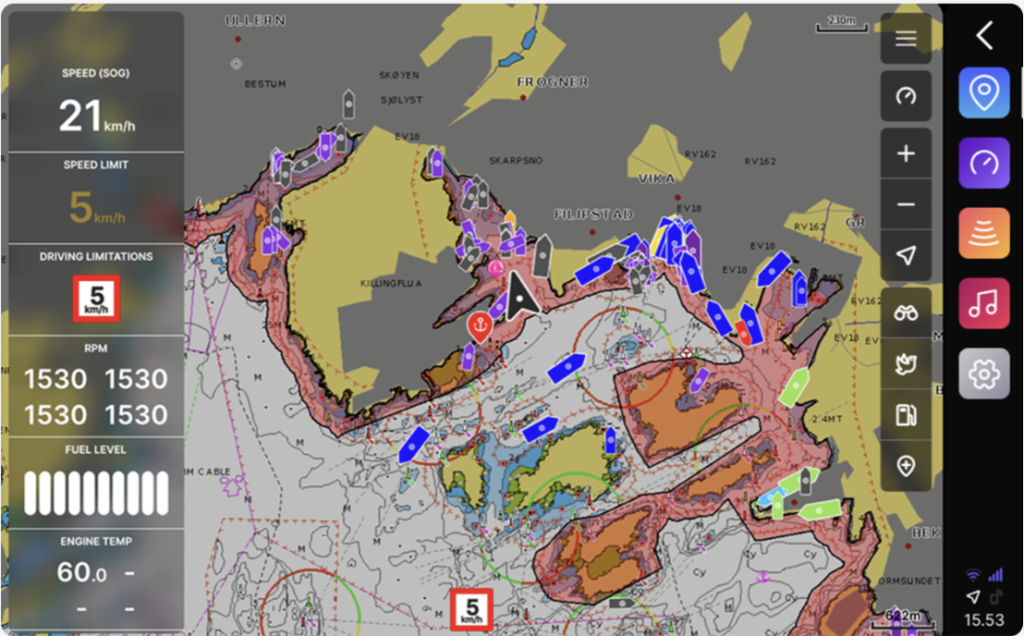The image size is (1024, 636).
Task: Open the hamburger menu on the map
Action: point(906,39)
